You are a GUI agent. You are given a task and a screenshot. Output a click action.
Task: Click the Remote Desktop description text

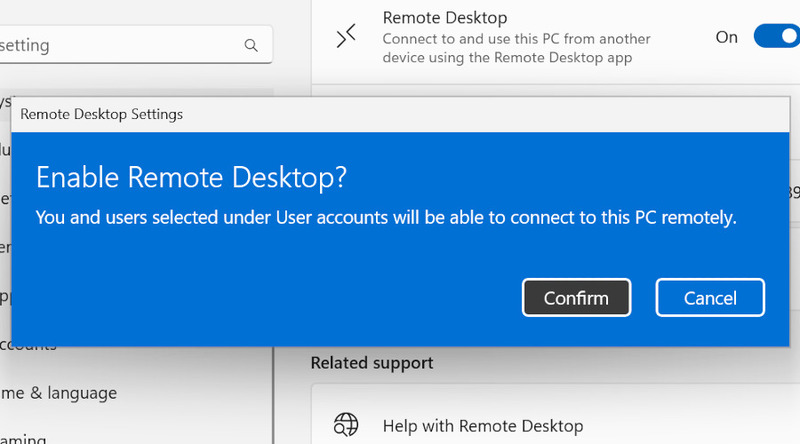tap(516, 48)
